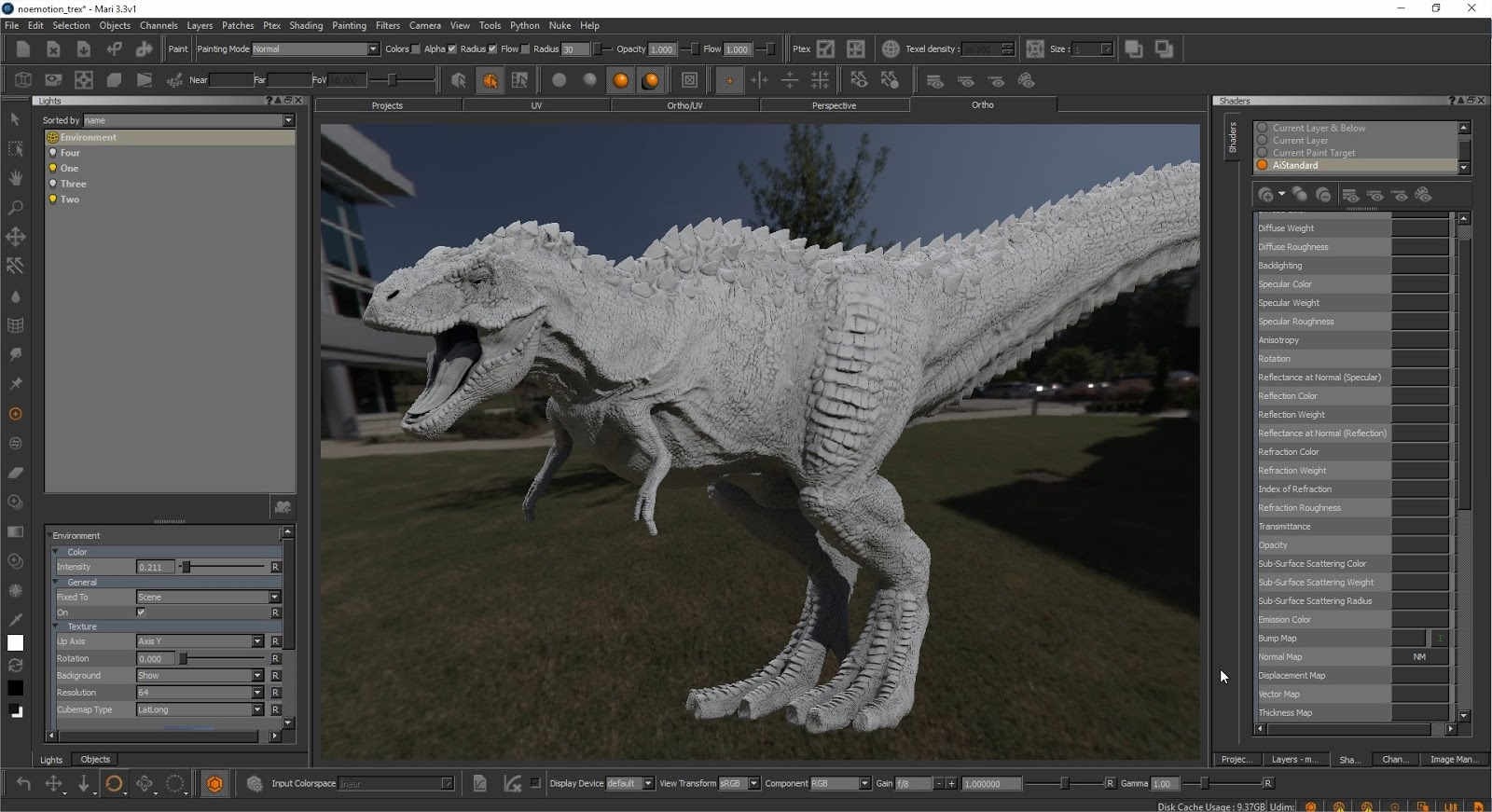Select the Zoom tool in left toolbar
This screenshot has height=812, width=1492.
click(x=15, y=207)
